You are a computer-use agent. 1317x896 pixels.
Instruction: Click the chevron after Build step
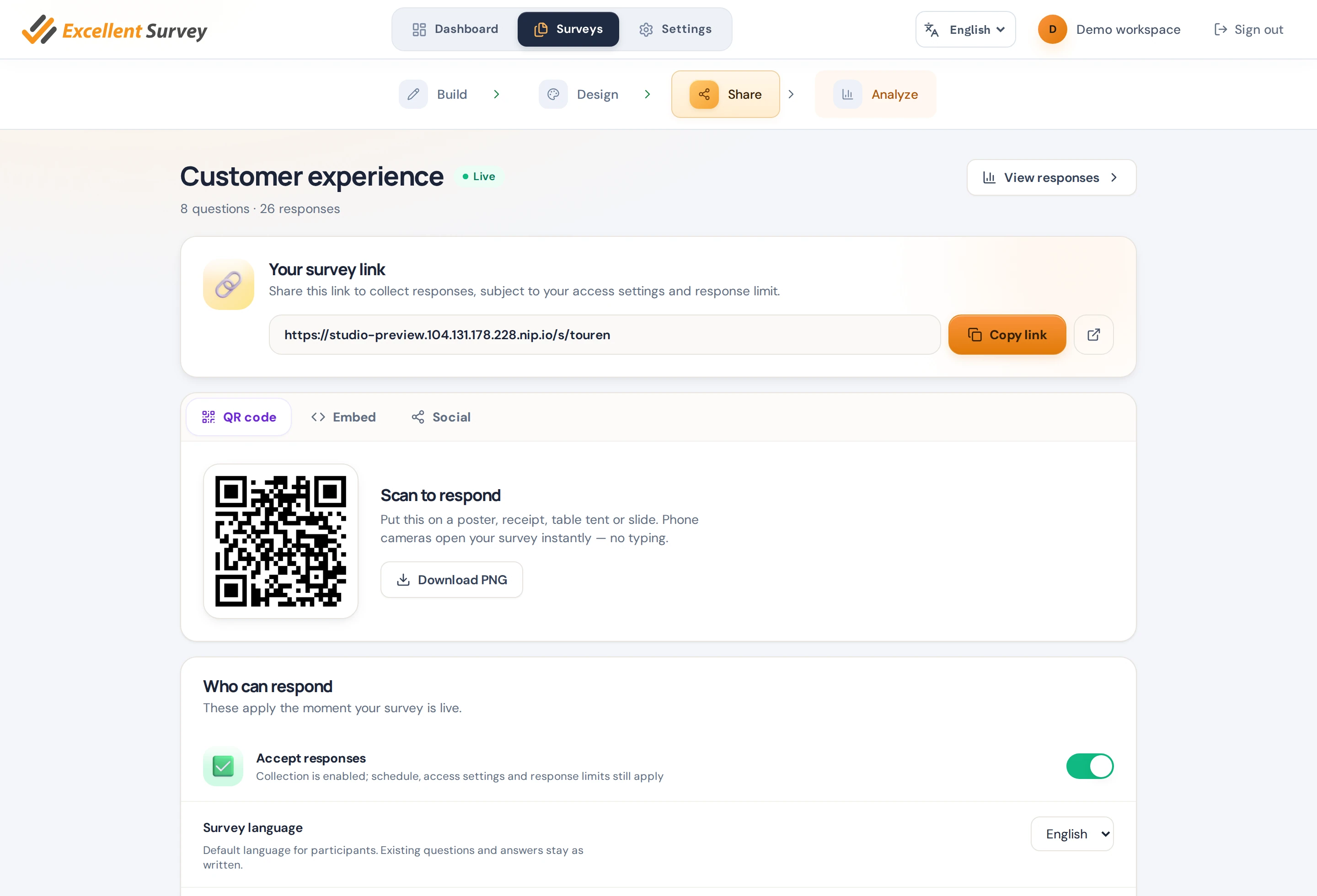(x=497, y=94)
